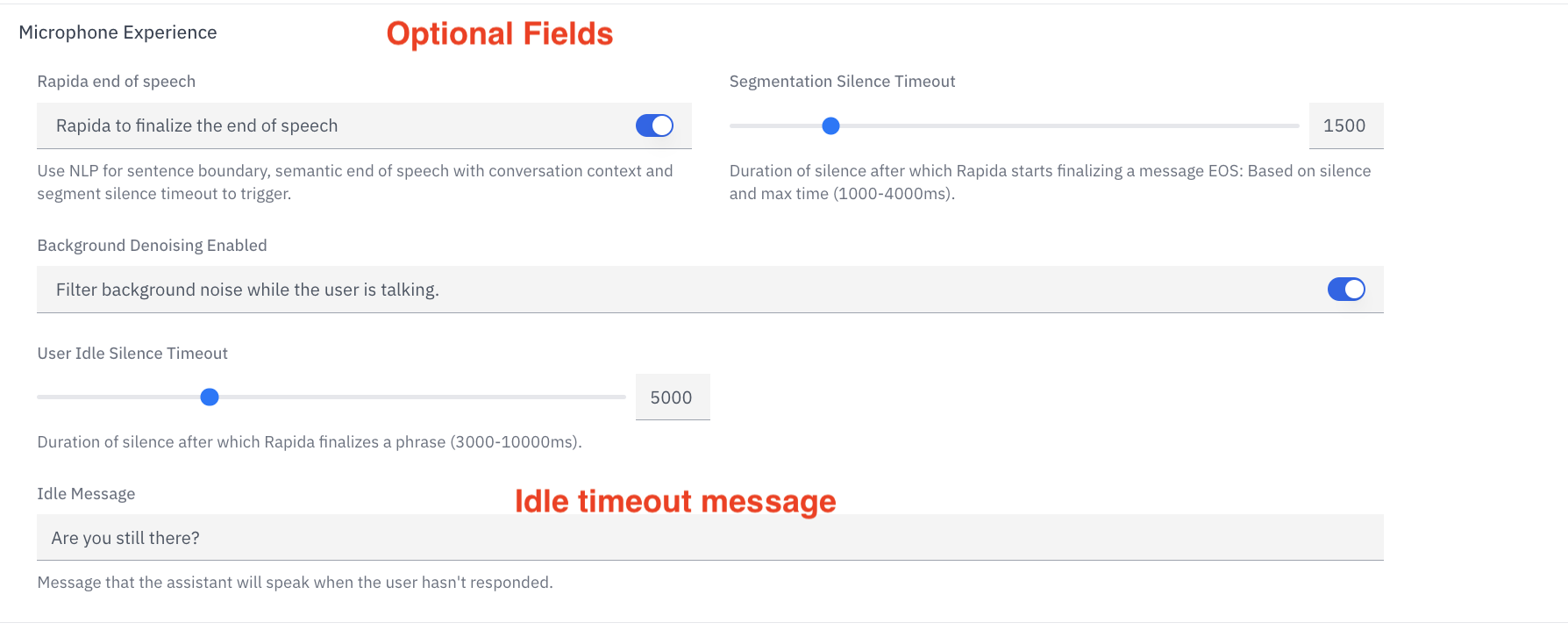Screen dimensions: 1568x630
Task: Click the assistant idle message description text
Action: tap(295, 581)
